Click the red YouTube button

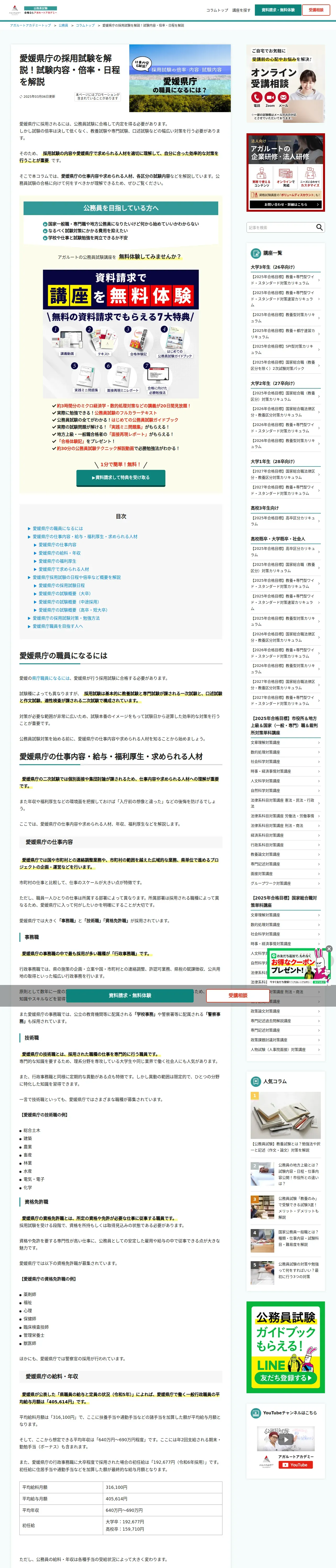[x=296, y=1465]
